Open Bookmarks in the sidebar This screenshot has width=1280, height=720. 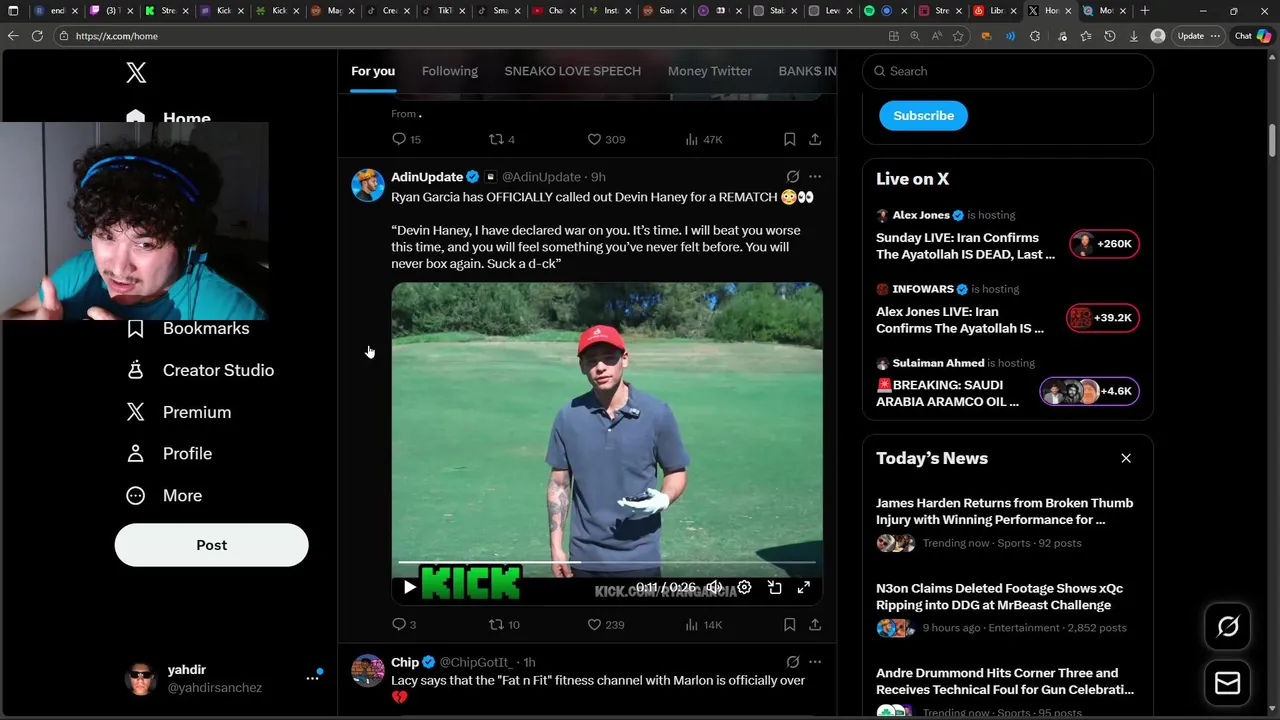[190, 328]
